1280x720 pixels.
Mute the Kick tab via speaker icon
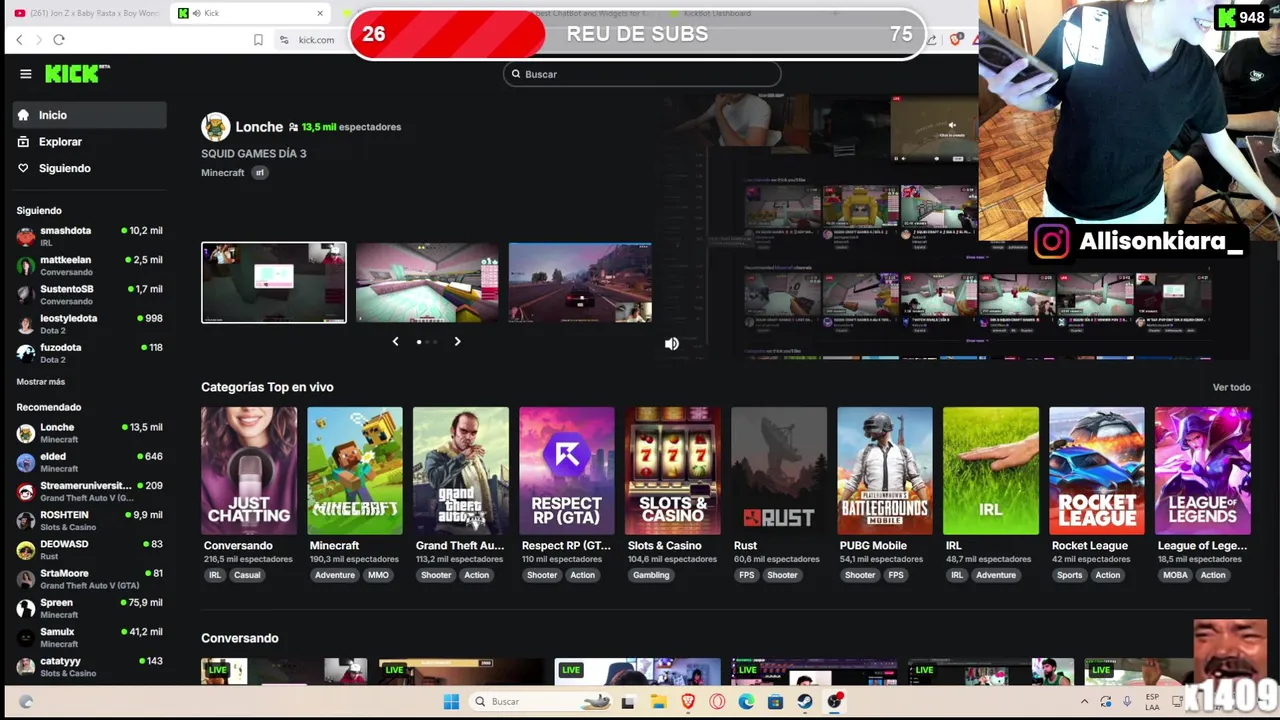click(196, 13)
